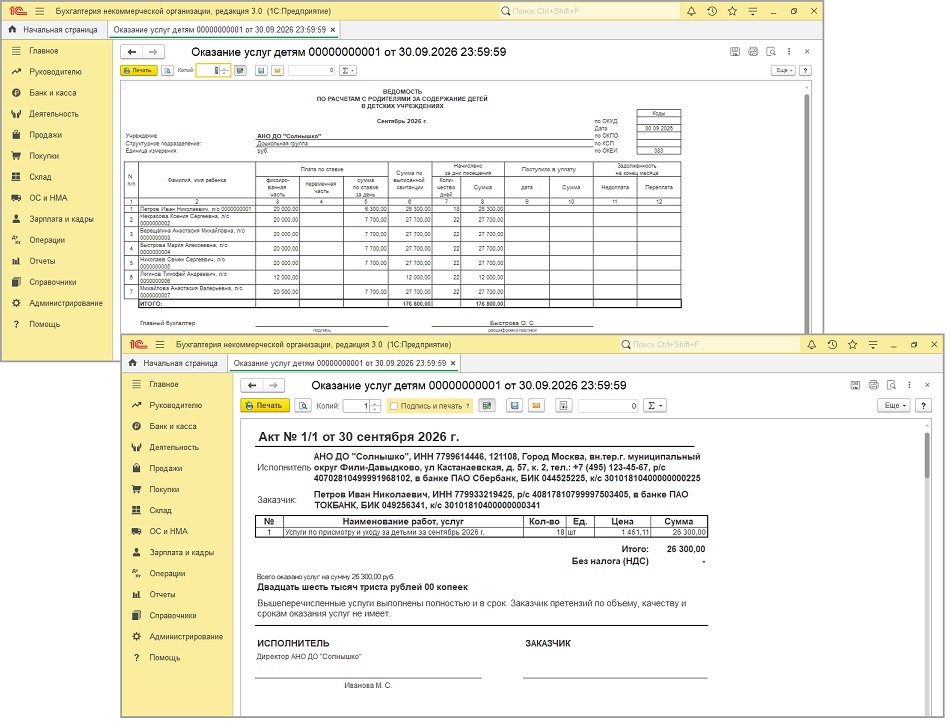Screen dimensions: 950x724
Task: Click printer icon at top right of back form
Action: pos(753,51)
